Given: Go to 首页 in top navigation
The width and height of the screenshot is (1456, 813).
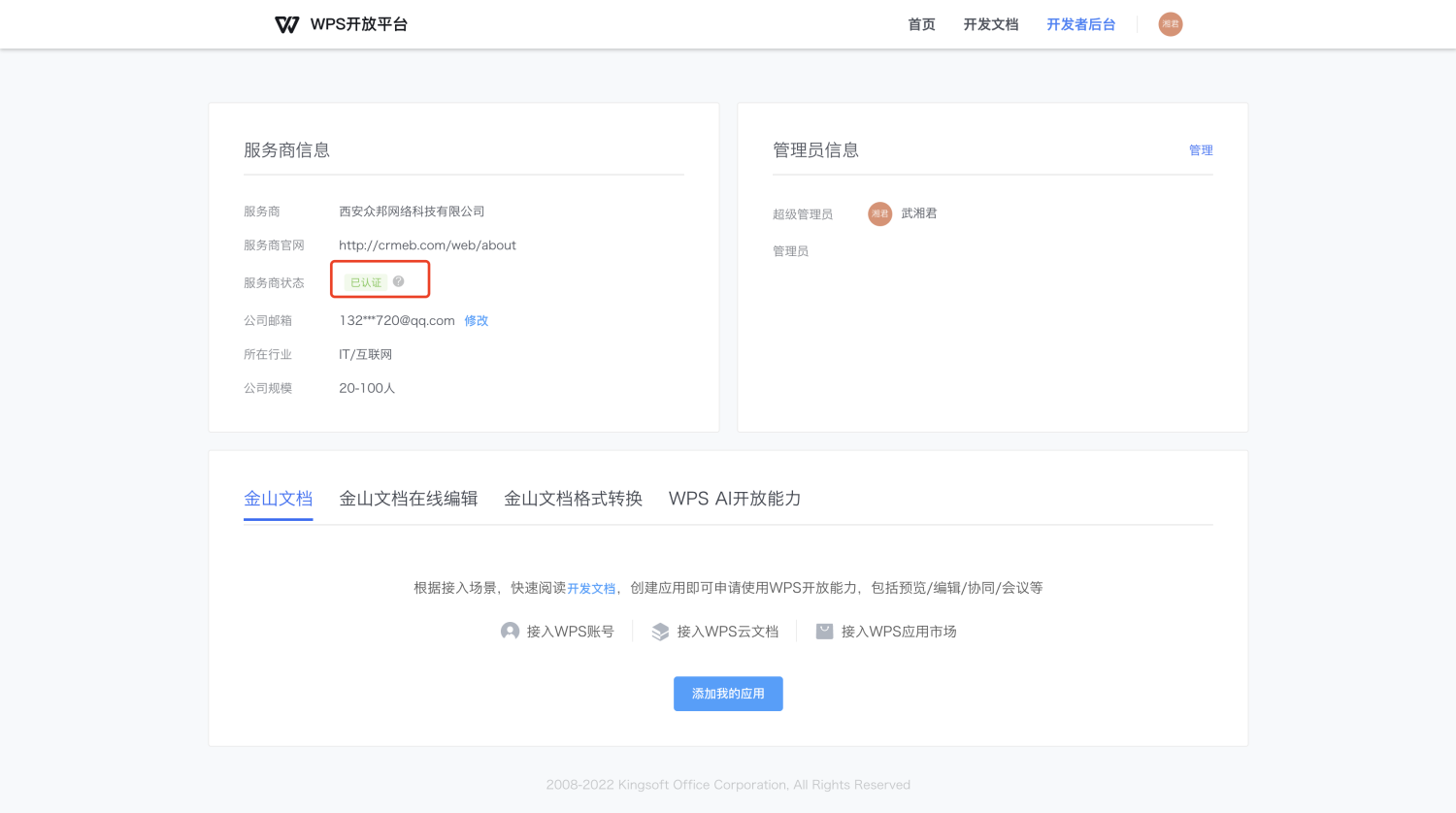Looking at the screenshot, I should tap(921, 24).
